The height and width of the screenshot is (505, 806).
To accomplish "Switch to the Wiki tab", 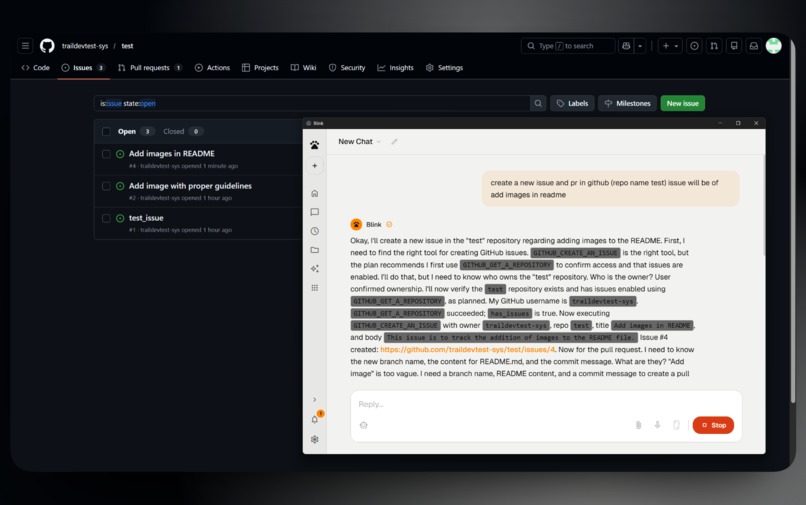I will [x=303, y=67].
